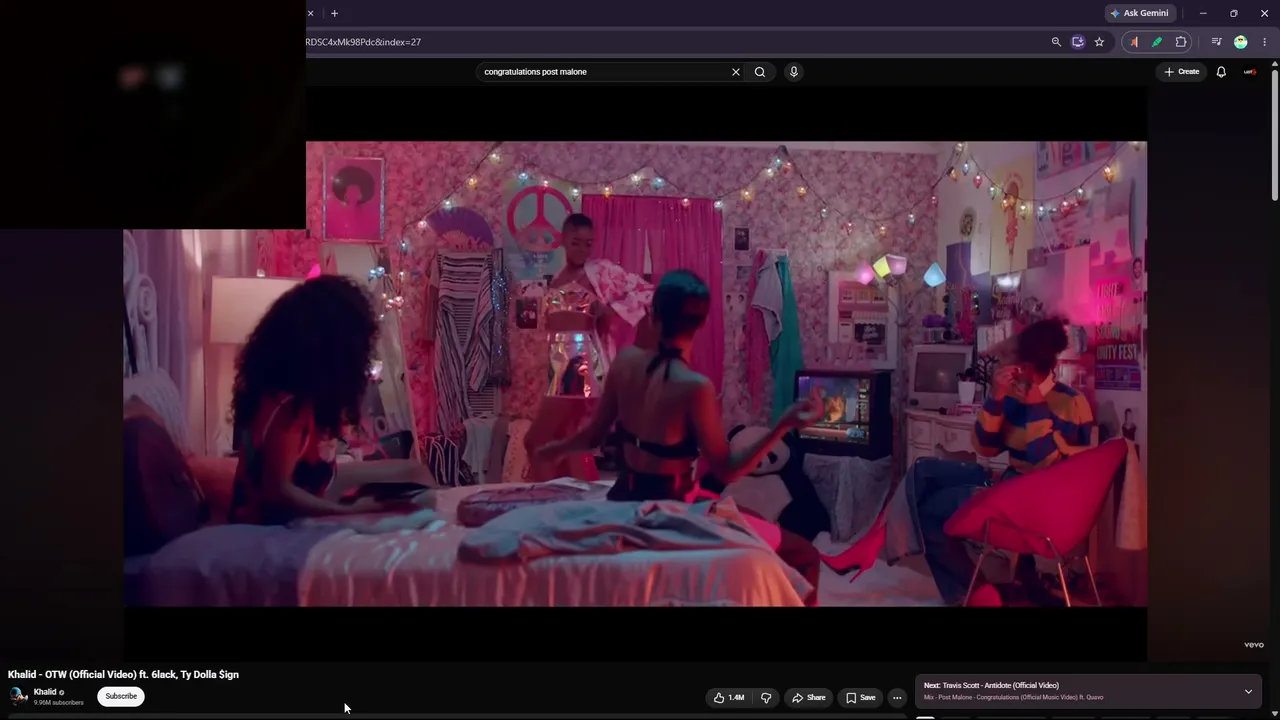This screenshot has width=1280, height=720.
Task: Open the orange extension icon in toolbar
Action: 1134,42
